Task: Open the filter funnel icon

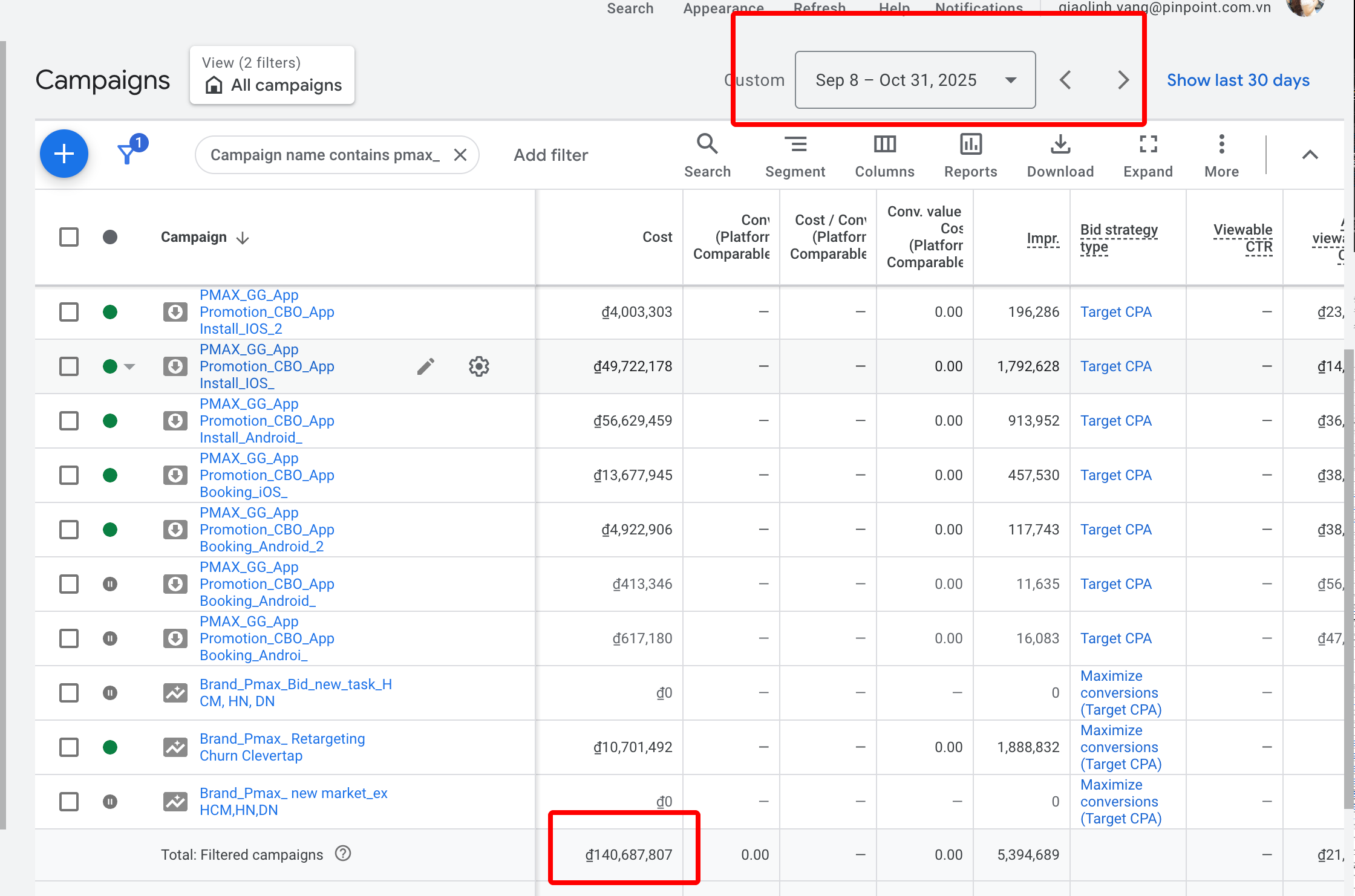Action: coord(127,154)
